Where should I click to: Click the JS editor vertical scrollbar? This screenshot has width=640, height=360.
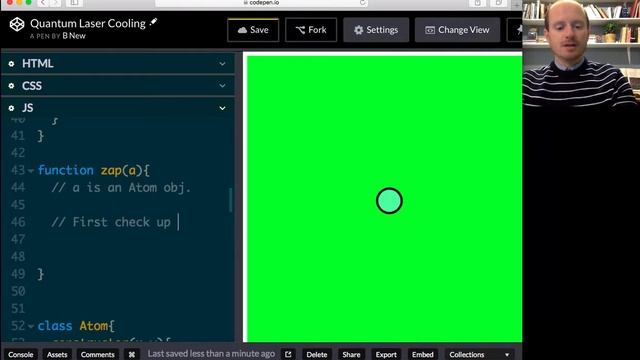(231, 200)
